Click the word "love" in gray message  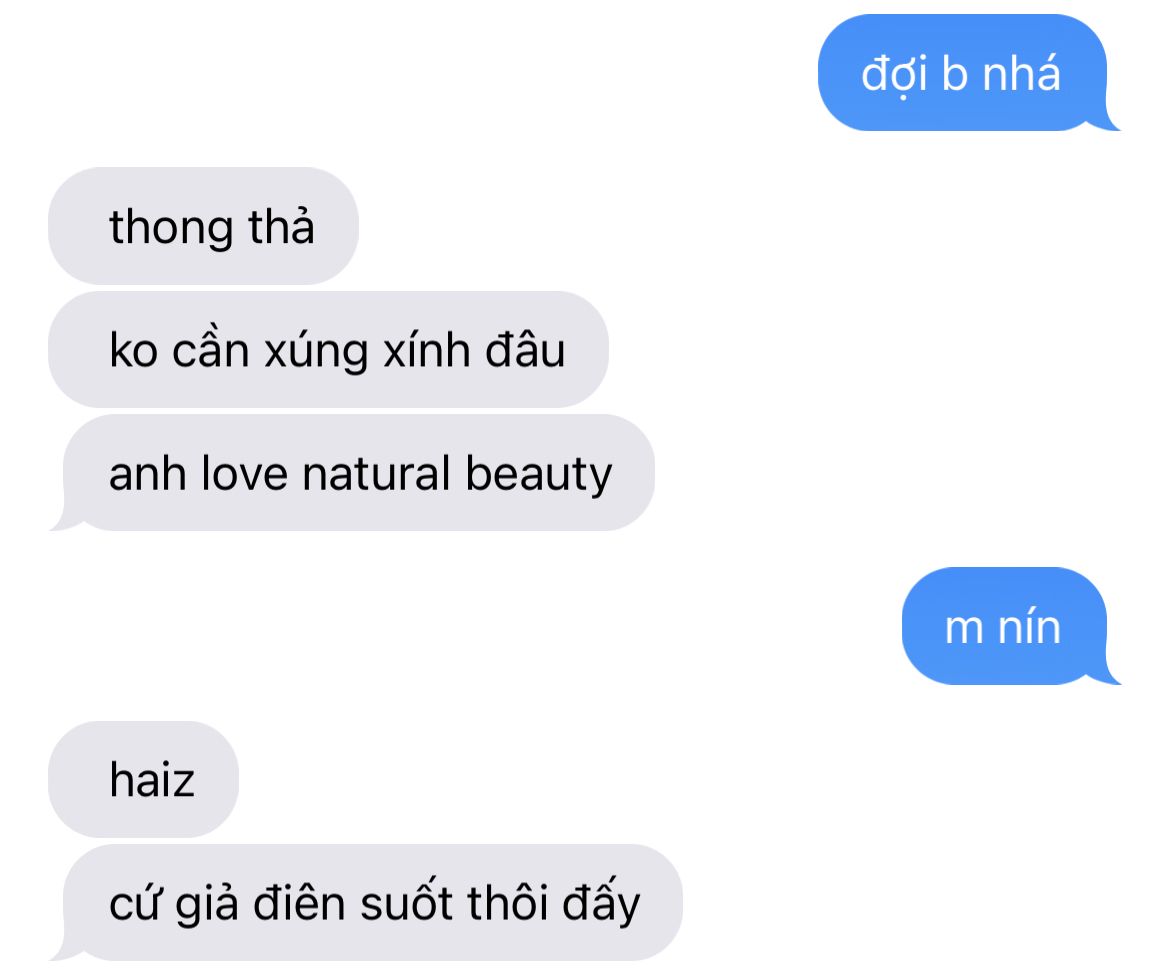pyautogui.click(x=244, y=473)
